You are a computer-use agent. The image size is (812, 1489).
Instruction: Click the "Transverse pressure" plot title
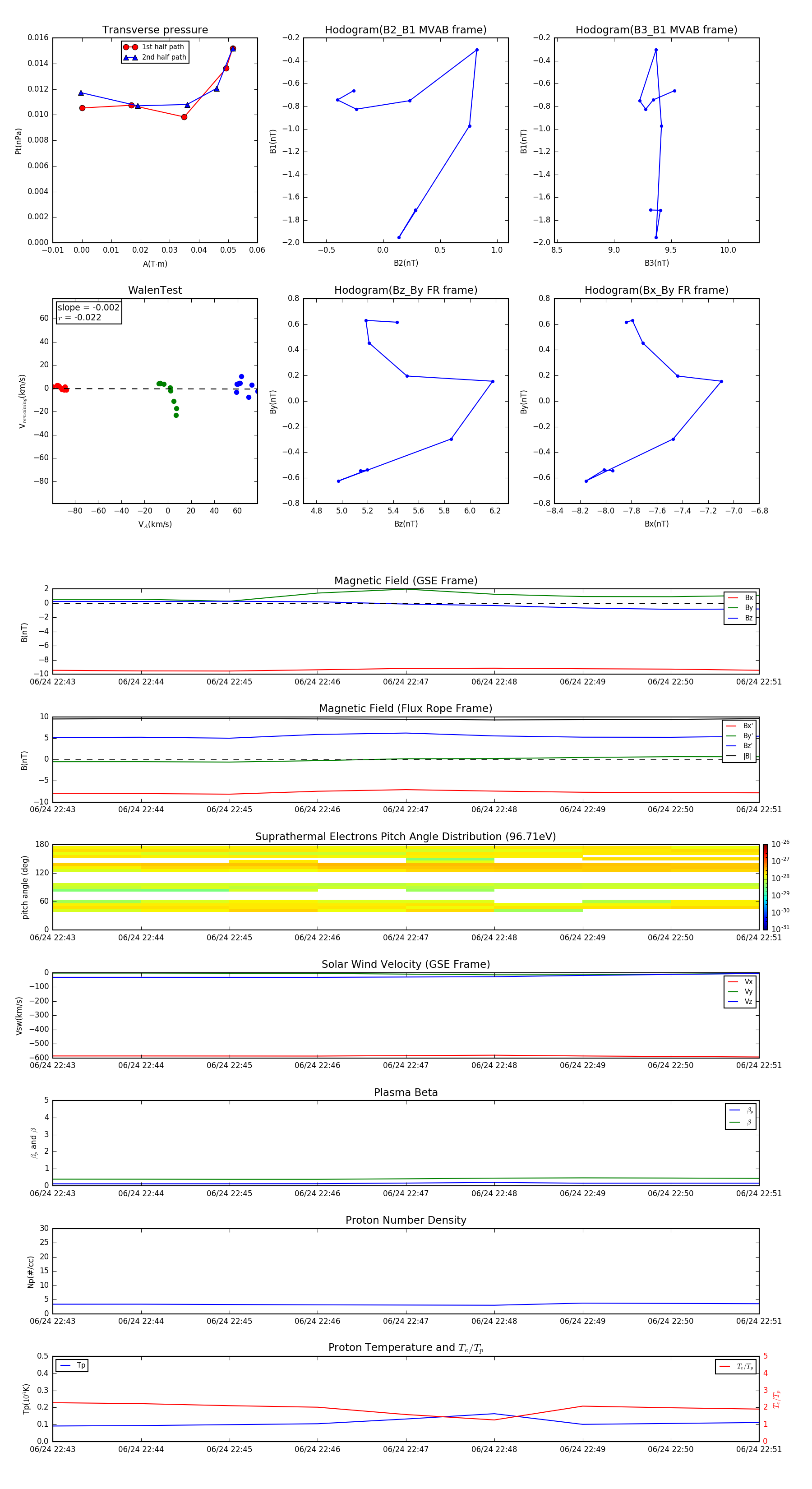[155, 29]
